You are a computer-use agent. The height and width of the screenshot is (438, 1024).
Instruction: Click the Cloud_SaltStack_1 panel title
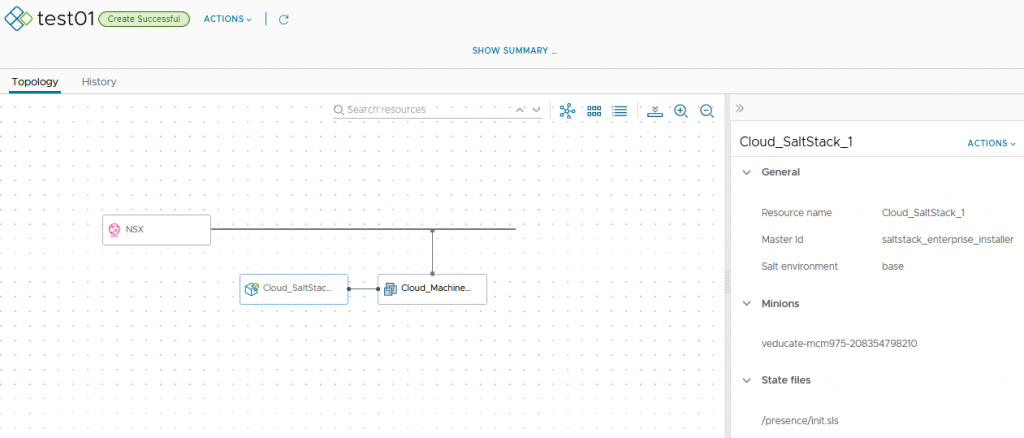[796, 142]
